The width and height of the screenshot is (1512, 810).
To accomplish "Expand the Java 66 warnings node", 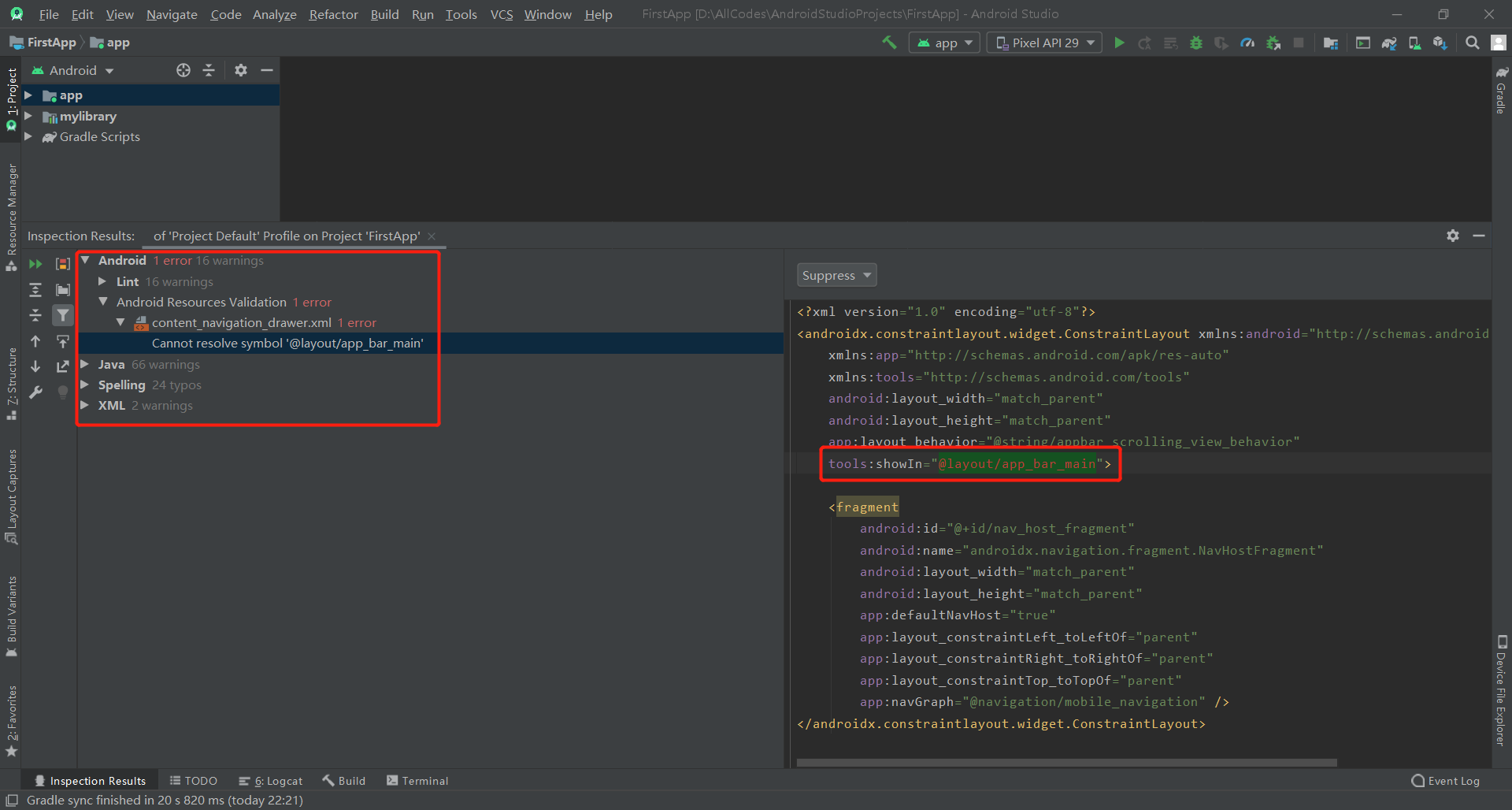I will point(85,364).
